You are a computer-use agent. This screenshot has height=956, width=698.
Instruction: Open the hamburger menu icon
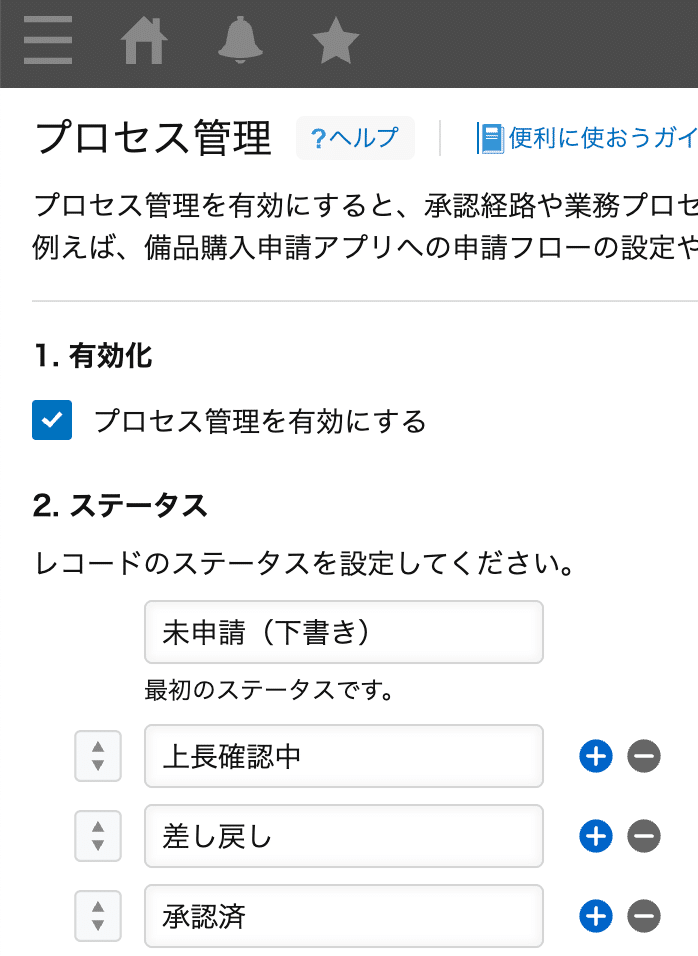click(x=48, y=40)
